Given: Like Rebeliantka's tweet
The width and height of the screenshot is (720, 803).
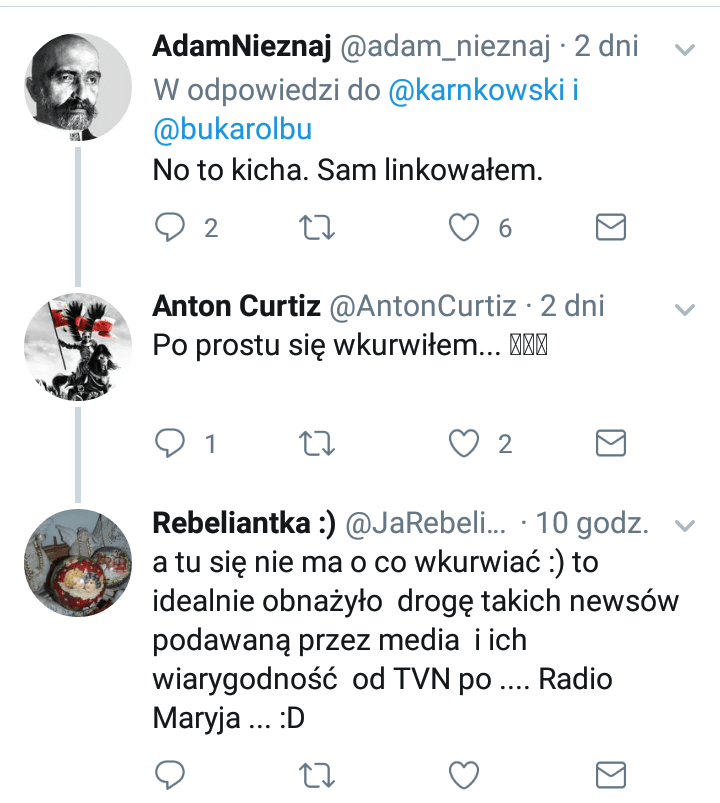Looking at the screenshot, I should click(x=464, y=775).
